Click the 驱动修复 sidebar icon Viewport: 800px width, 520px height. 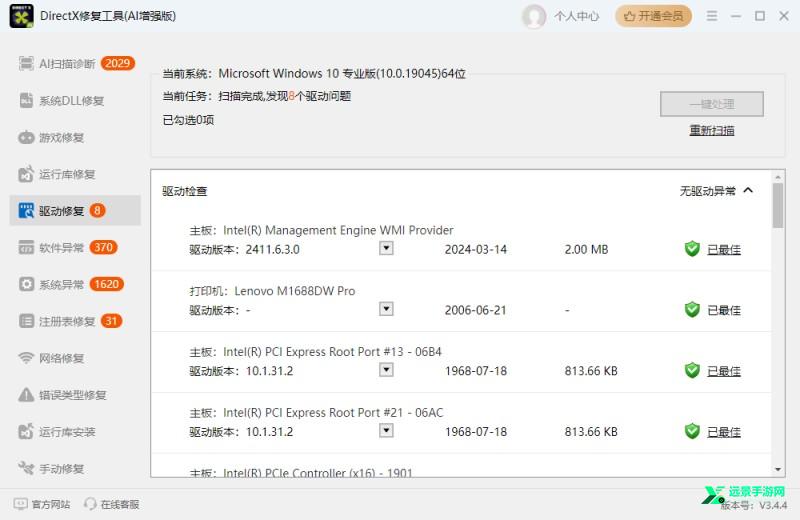coord(26,211)
